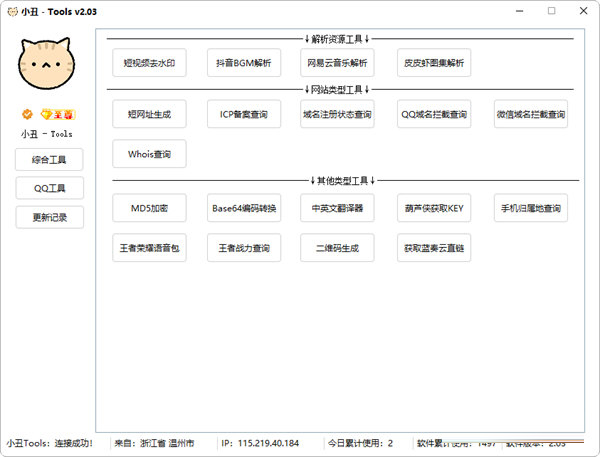Launch 微信域名拦截查询 tool
This screenshot has height=457, width=600.
(x=531, y=114)
